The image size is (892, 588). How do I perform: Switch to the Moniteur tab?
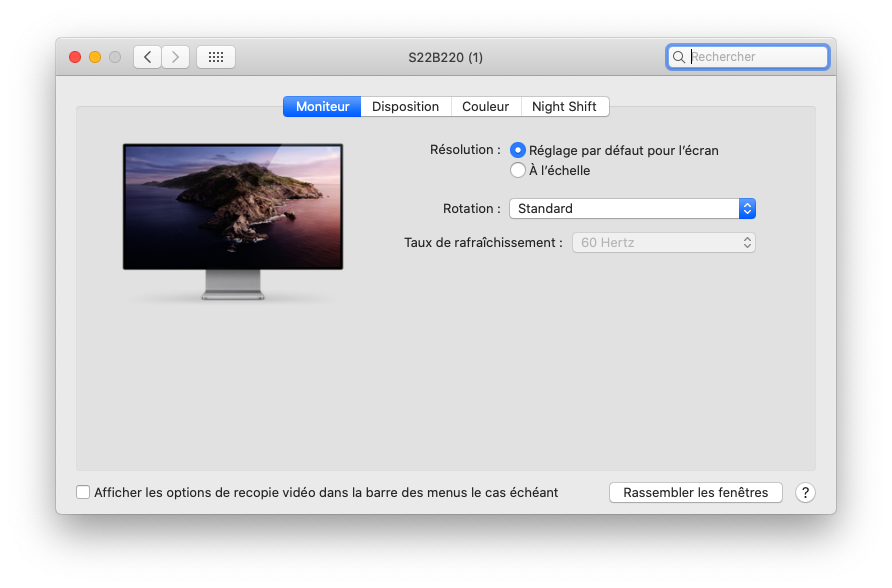coord(322,106)
